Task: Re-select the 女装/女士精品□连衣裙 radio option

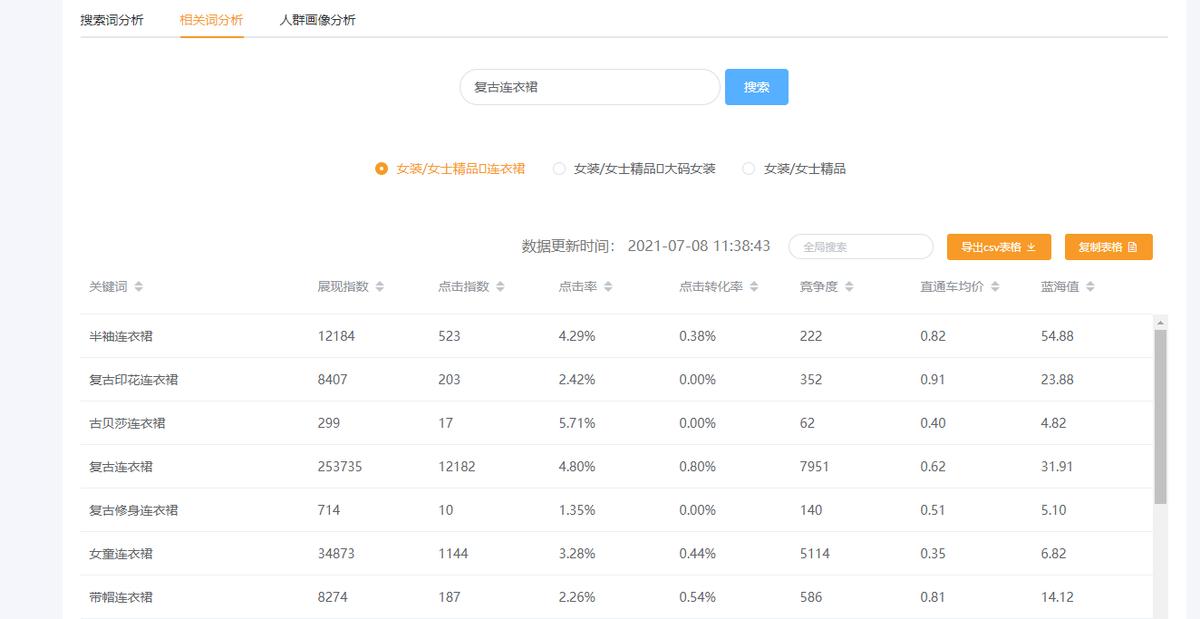Action: click(383, 168)
